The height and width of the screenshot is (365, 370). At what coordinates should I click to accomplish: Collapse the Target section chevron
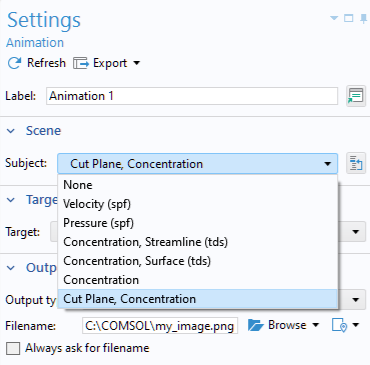[x=11, y=200]
